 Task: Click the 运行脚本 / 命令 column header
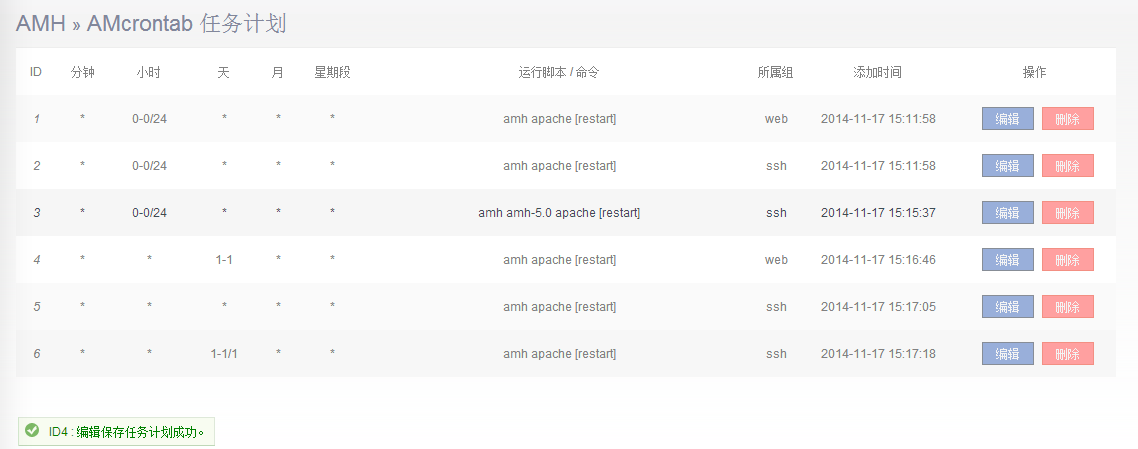(559, 73)
